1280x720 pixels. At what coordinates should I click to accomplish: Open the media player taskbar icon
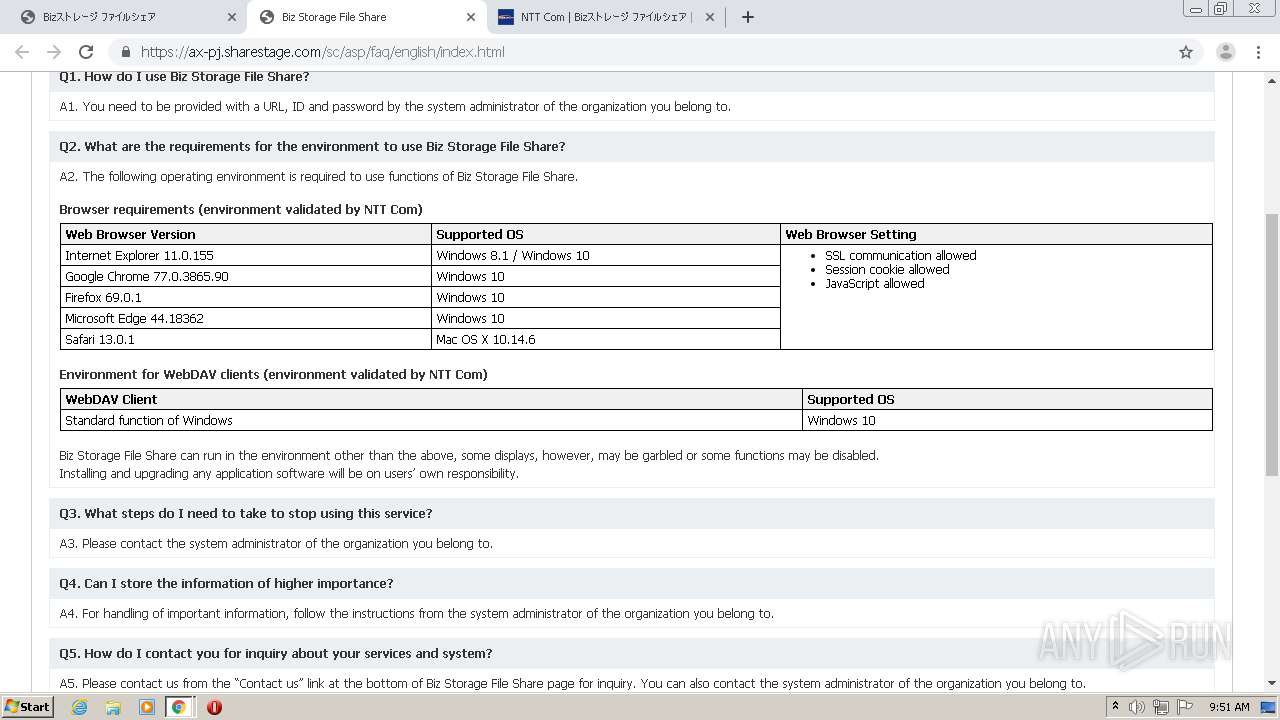[146, 707]
